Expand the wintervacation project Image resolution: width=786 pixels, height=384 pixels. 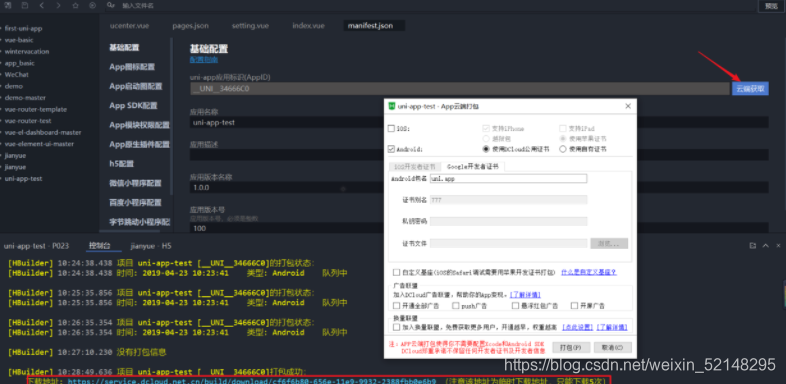pos(2,52)
